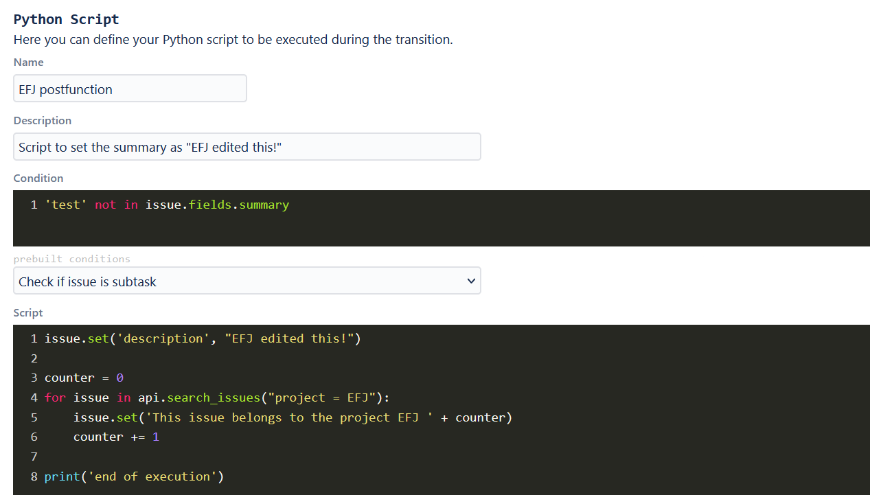Click empty line 7 in Script editor
870x495 pixels.
click(441, 457)
